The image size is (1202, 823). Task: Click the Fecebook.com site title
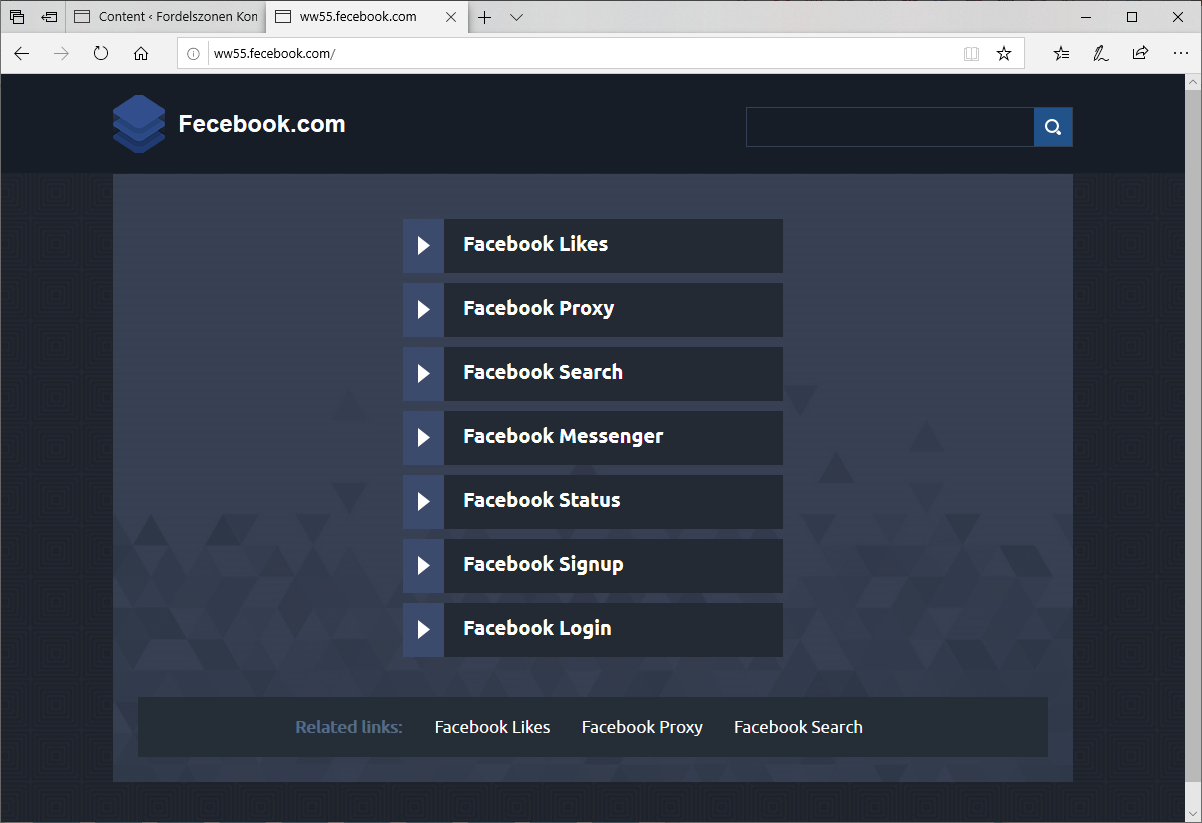click(262, 124)
